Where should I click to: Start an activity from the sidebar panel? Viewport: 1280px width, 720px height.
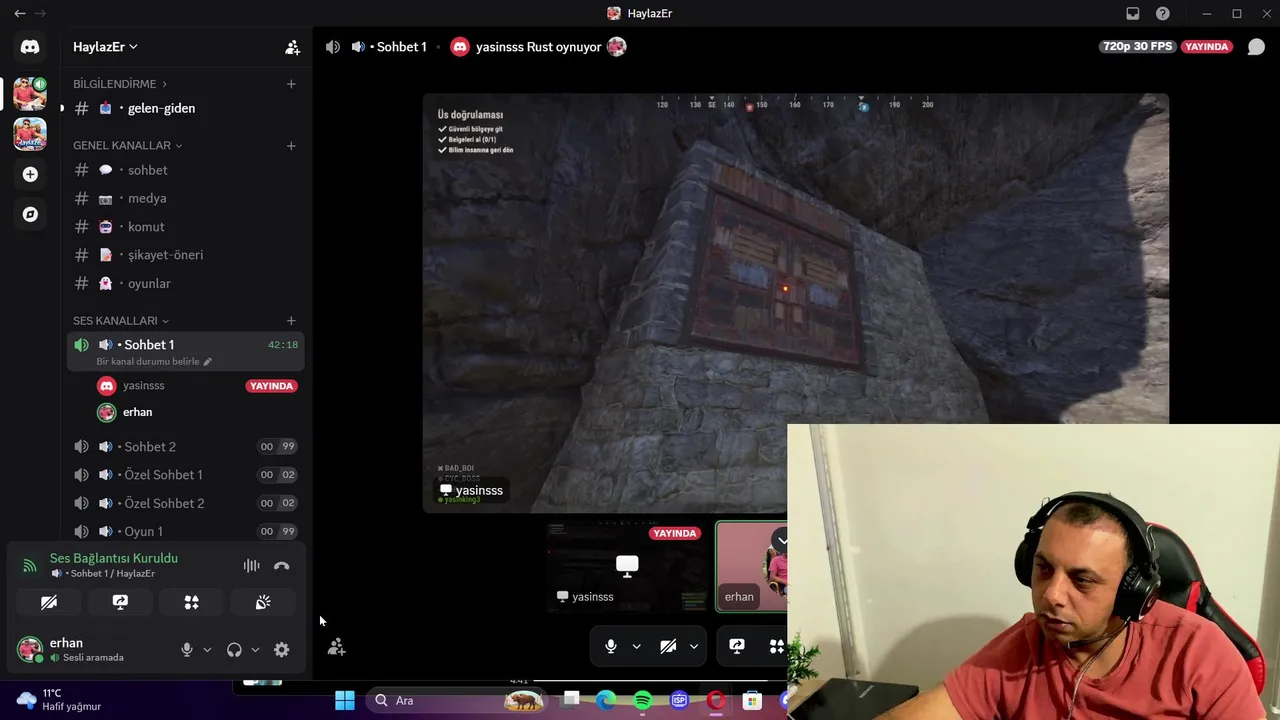coord(191,602)
